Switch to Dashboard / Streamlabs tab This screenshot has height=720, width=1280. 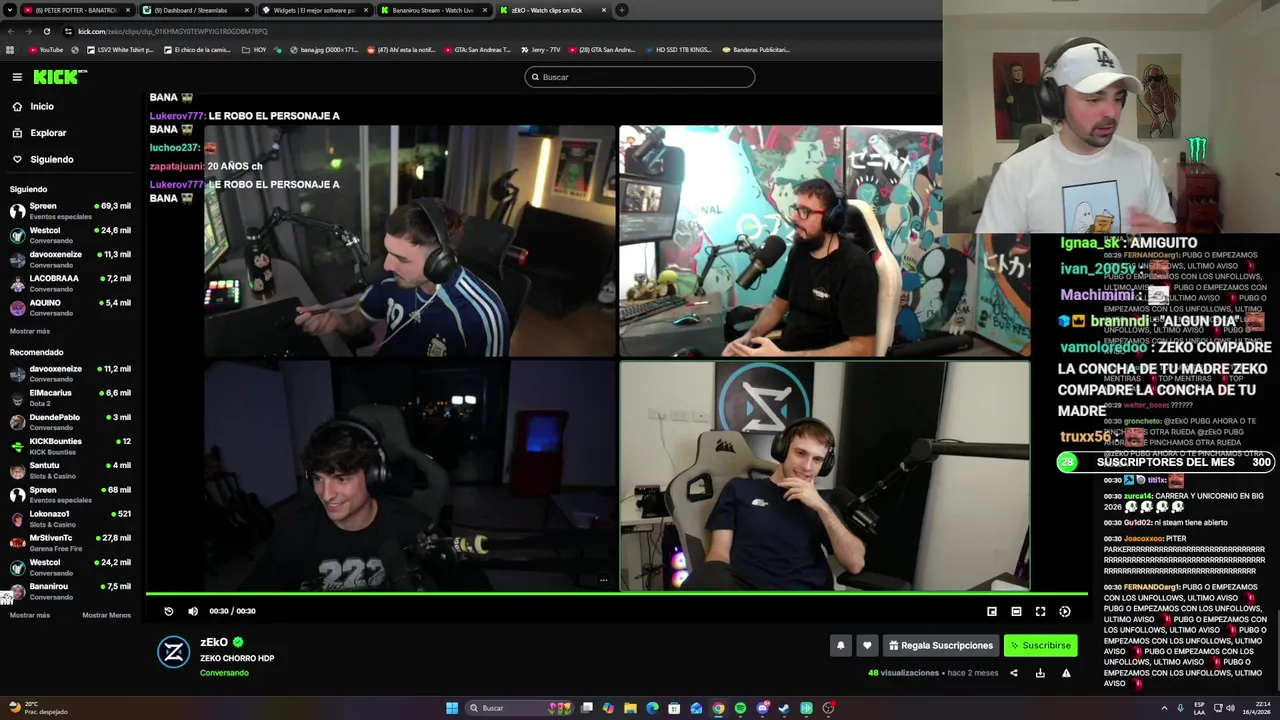pos(197,10)
